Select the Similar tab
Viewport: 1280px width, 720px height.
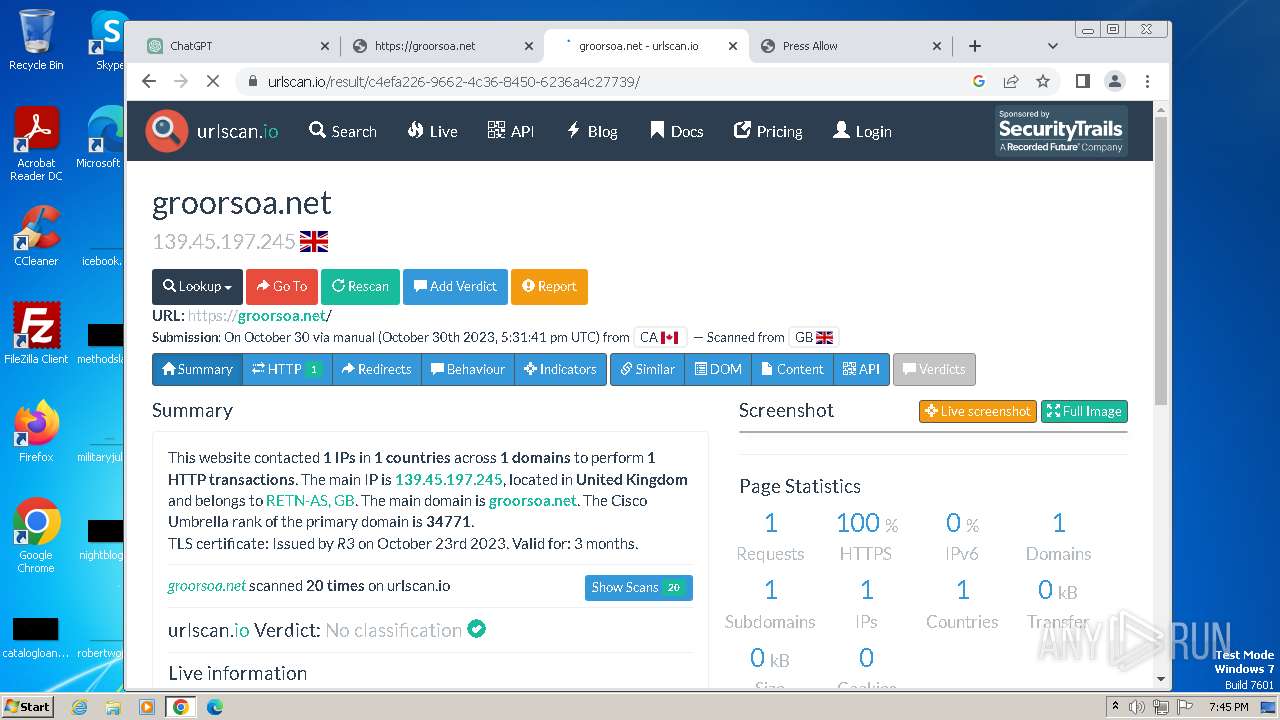coord(647,369)
